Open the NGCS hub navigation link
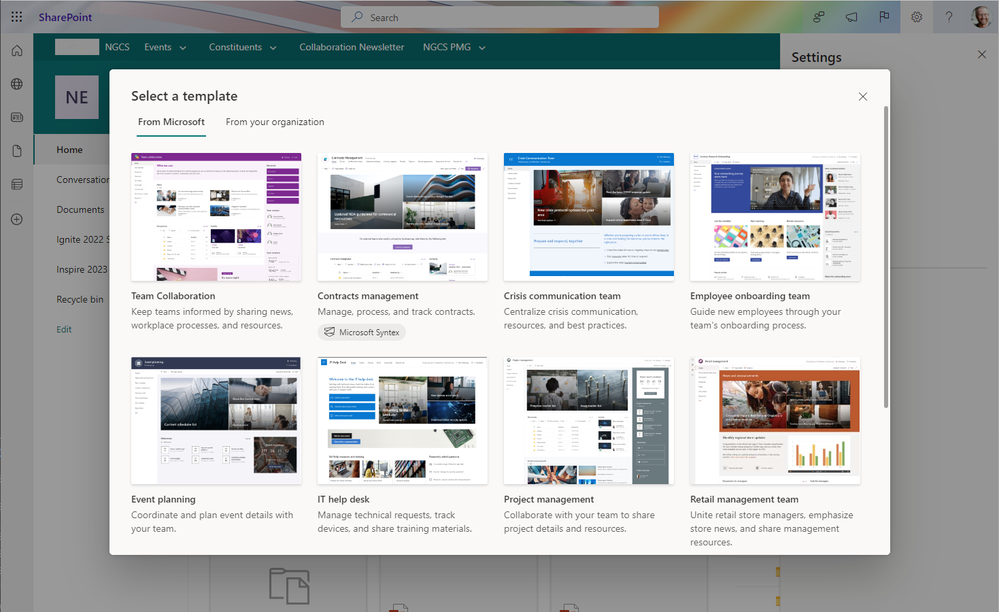The width and height of the screenshot is (999, 612). pos(117,47)
